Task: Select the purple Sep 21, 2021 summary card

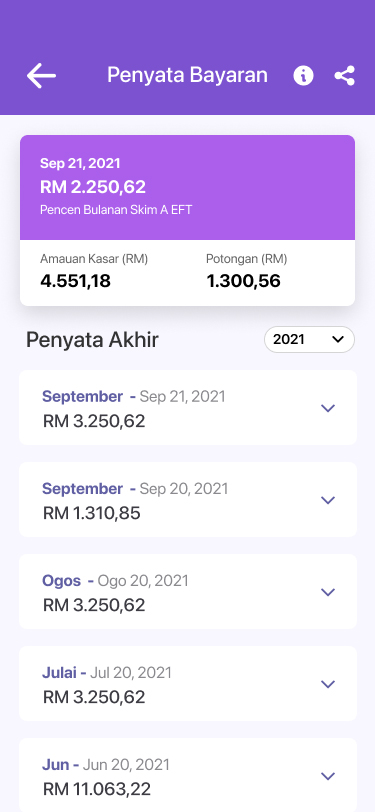Action: (x=188, y=187)
